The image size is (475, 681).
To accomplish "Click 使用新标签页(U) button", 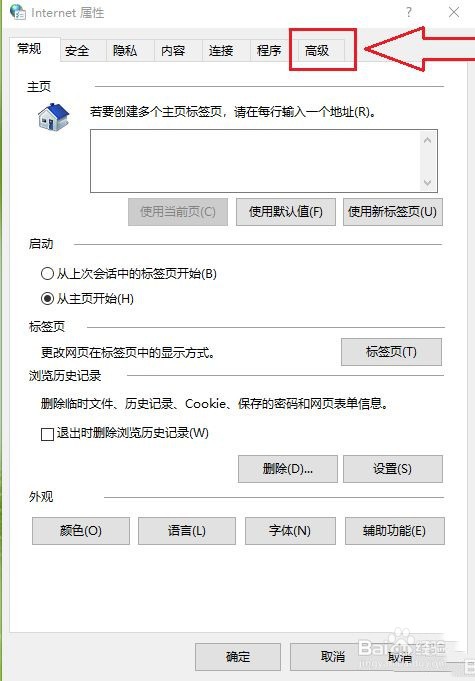I will [x=393, y=212].
